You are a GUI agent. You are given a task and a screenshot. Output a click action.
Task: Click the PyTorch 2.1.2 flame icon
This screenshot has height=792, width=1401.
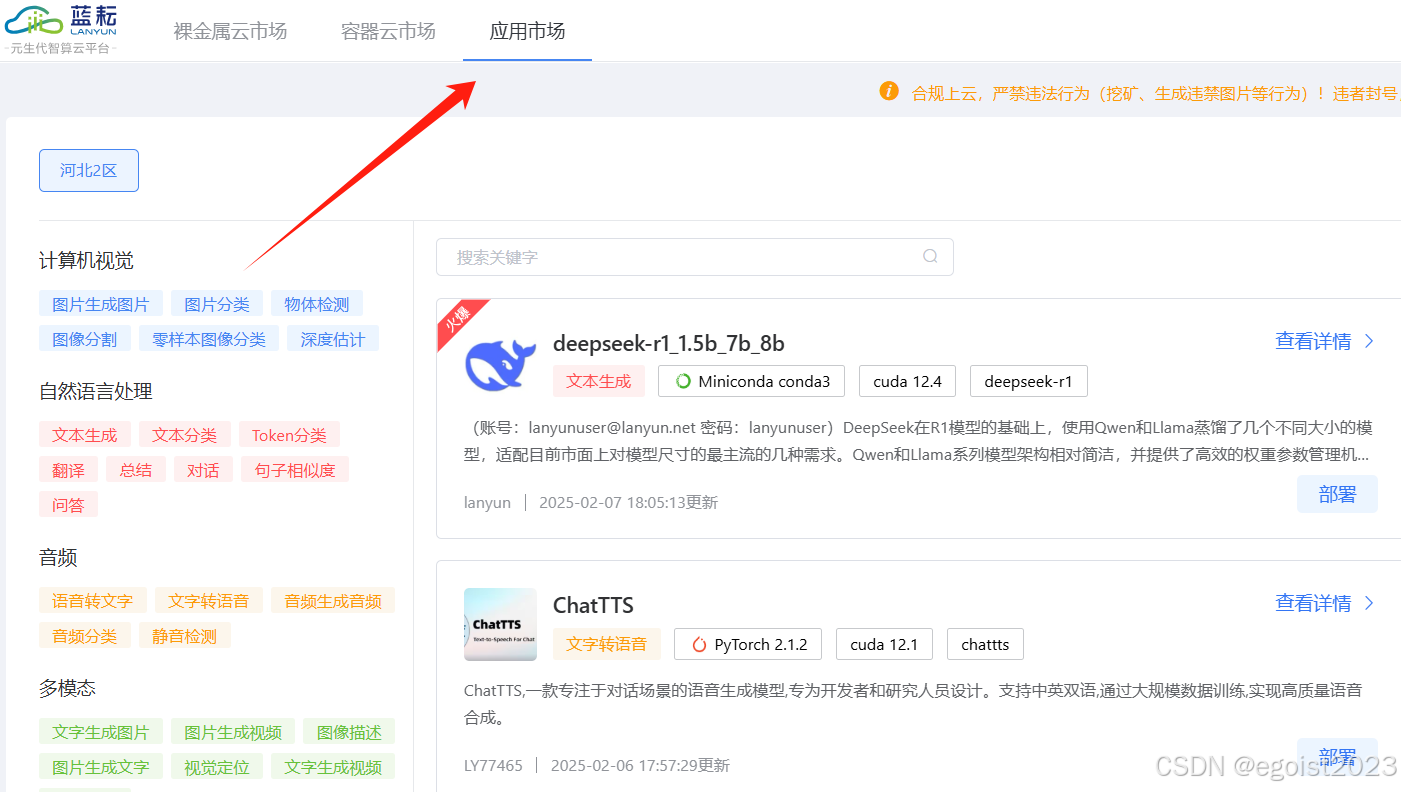(698, 644)
